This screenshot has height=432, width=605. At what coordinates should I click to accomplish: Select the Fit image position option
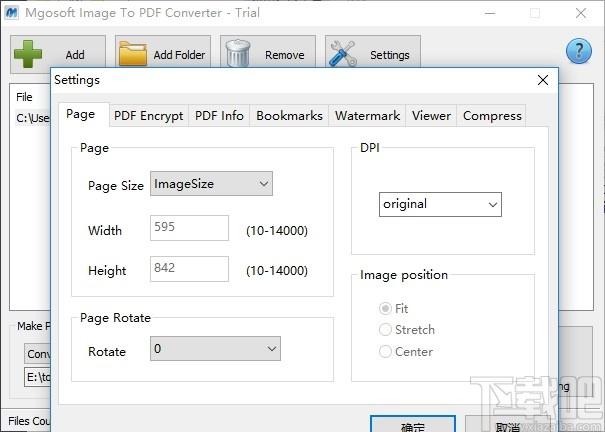[x=394, y=308]
